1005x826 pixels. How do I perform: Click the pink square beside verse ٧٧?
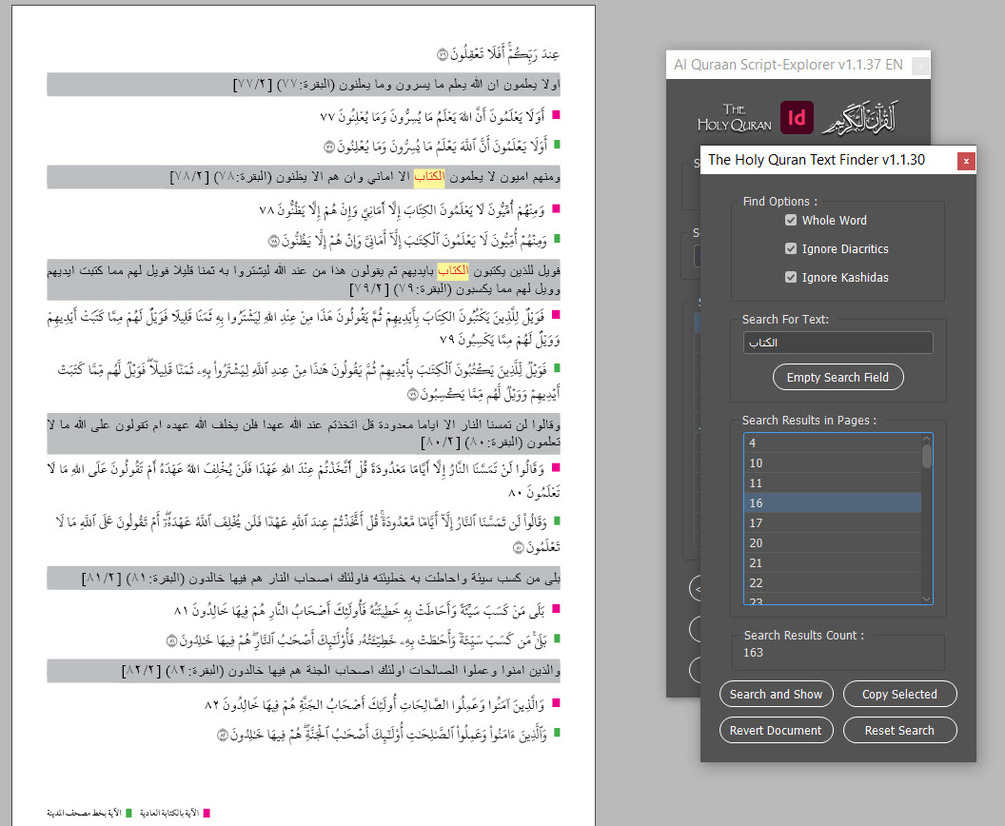[556, 115]
